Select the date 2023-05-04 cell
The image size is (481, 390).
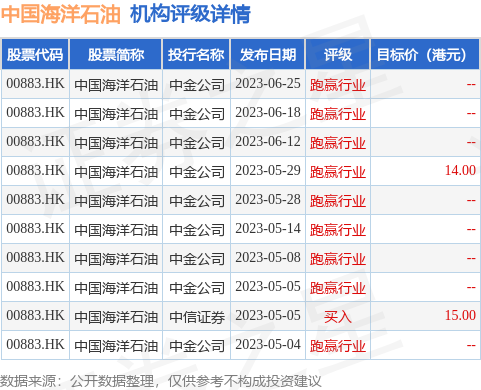click(268, 344)
